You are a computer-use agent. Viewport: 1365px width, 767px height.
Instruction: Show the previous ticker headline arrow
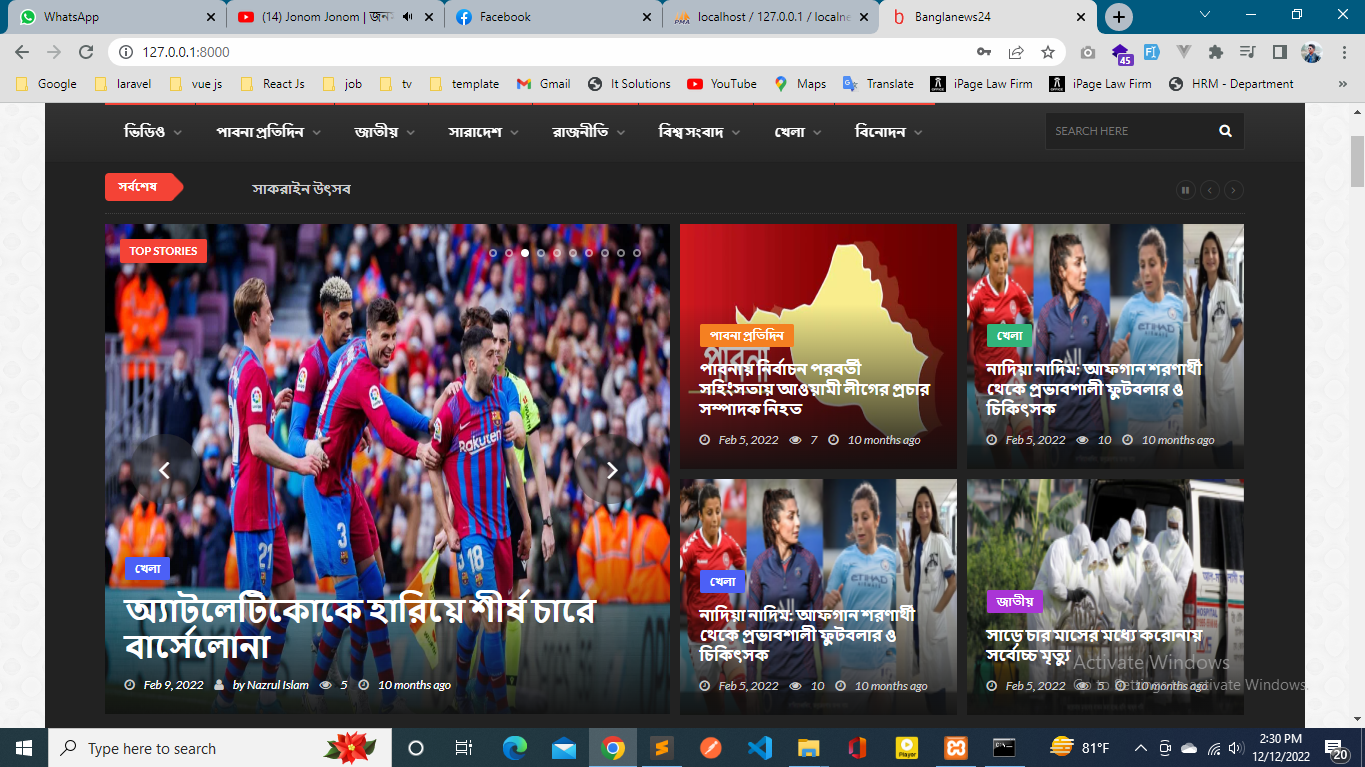pos(1210,190)
